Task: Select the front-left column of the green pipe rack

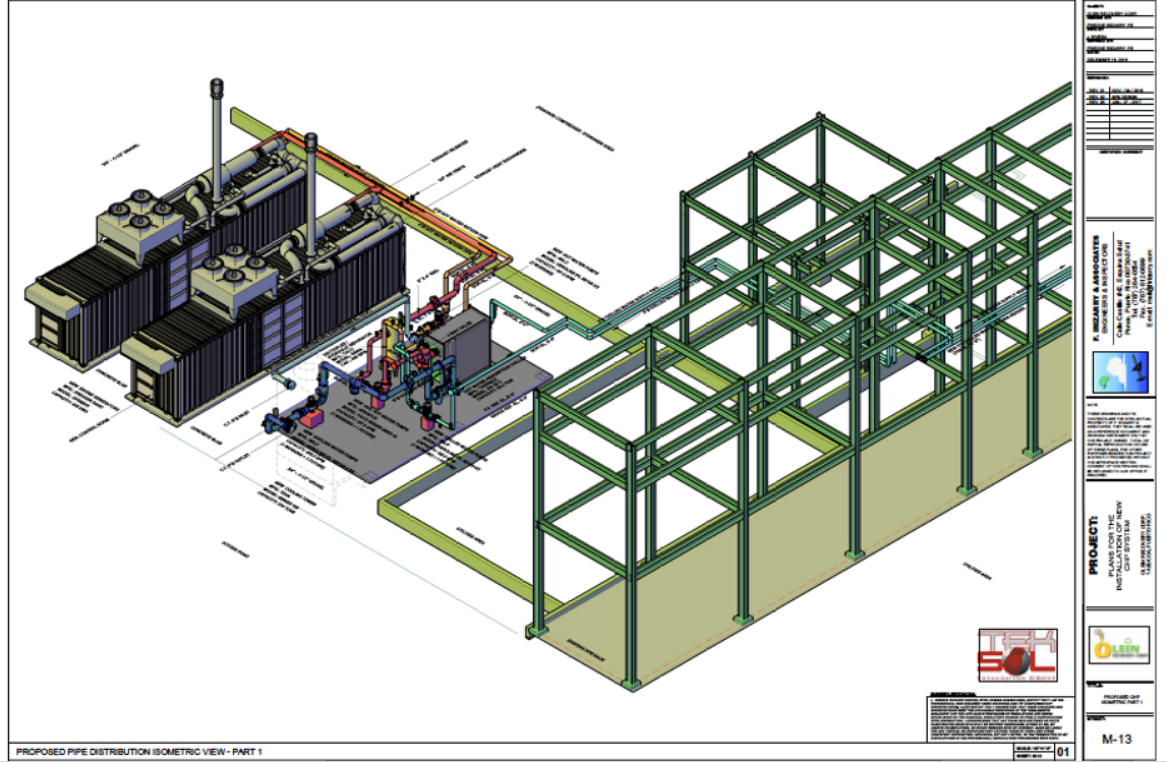Action: tap(539, 520)
